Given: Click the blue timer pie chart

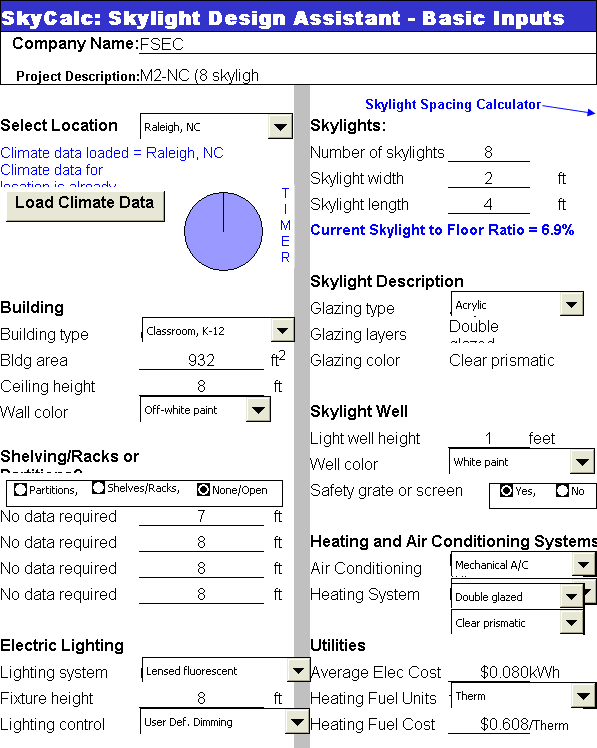Looking at the screenshot, I should click(x=223, y=231).
